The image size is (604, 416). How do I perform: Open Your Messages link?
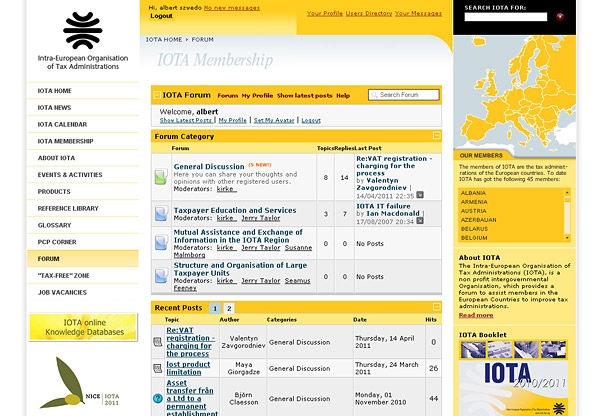pos(418,13)
